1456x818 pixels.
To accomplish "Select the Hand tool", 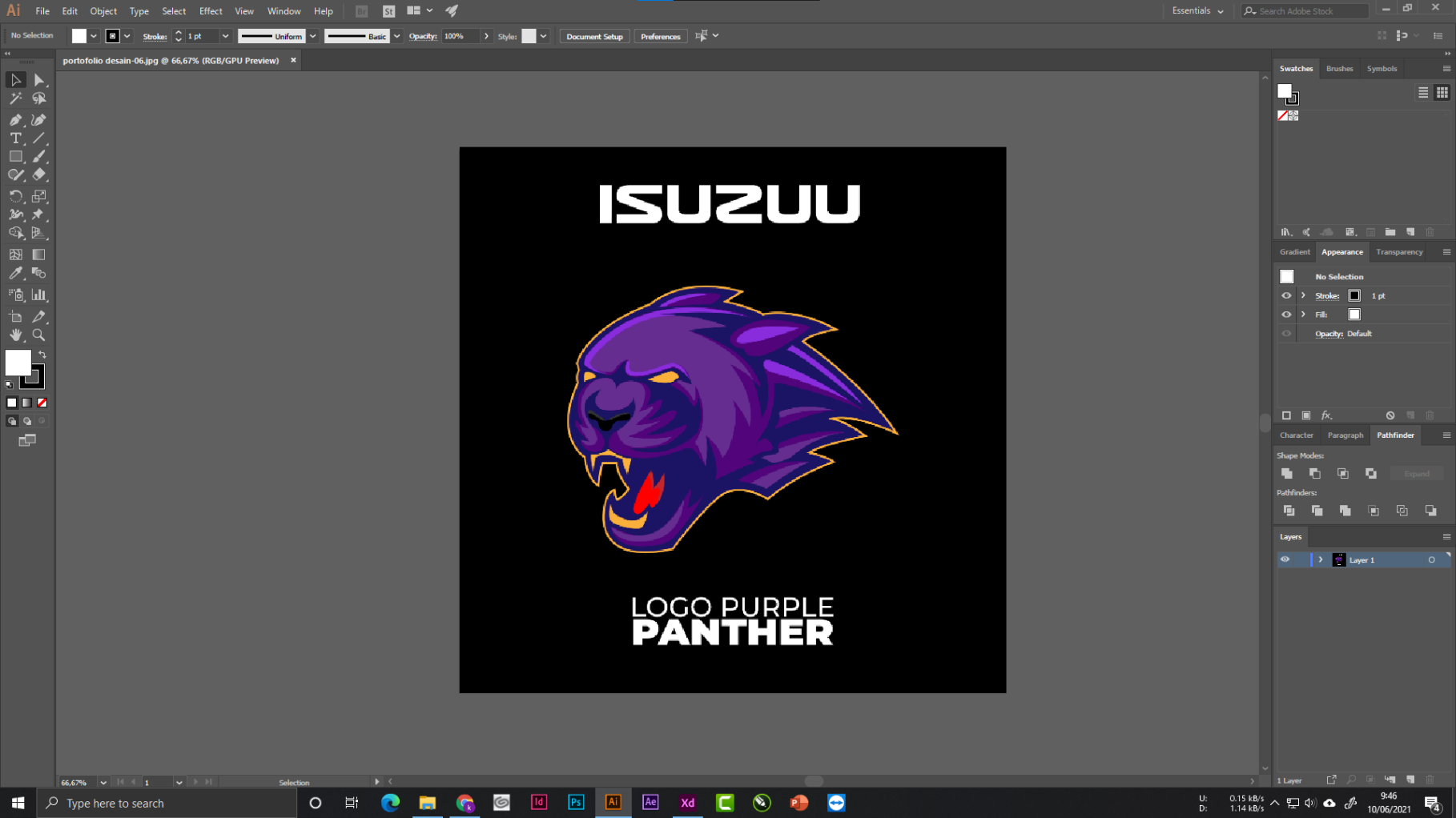I will pyautogui.click(x=15, y=335).
